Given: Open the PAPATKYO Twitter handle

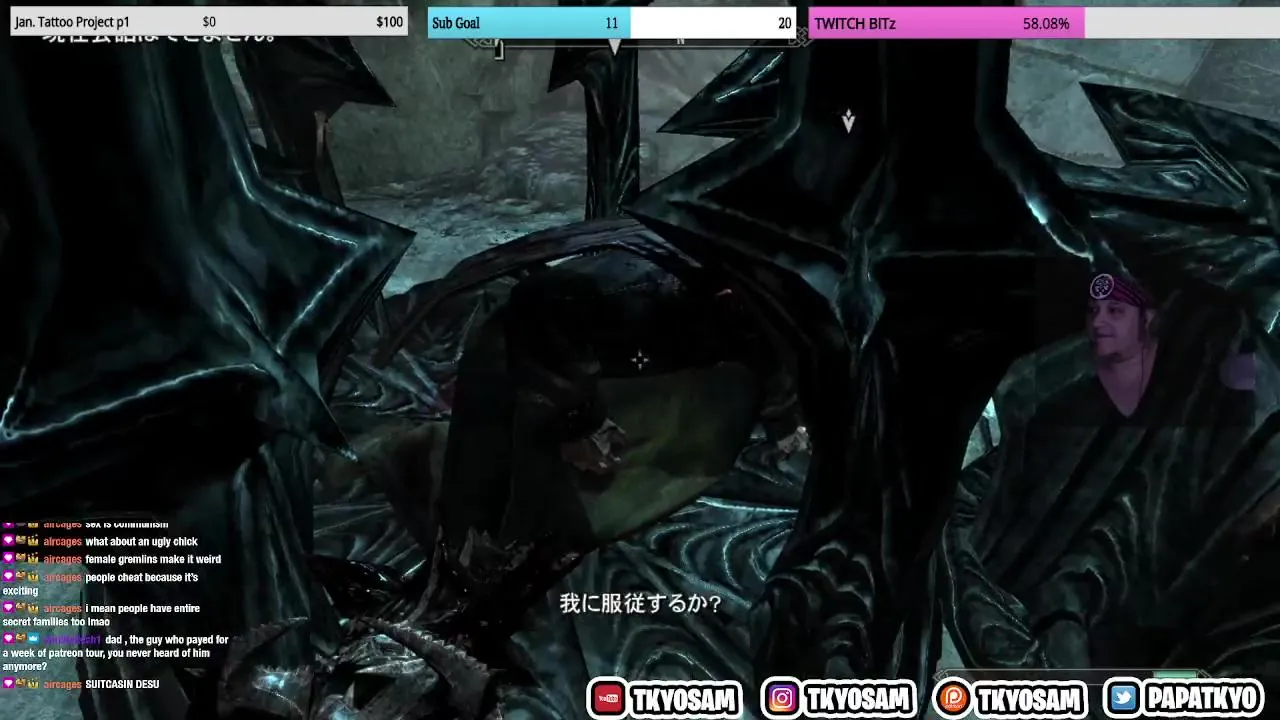Looking at the screenshot, I should tap(1202, 699).
